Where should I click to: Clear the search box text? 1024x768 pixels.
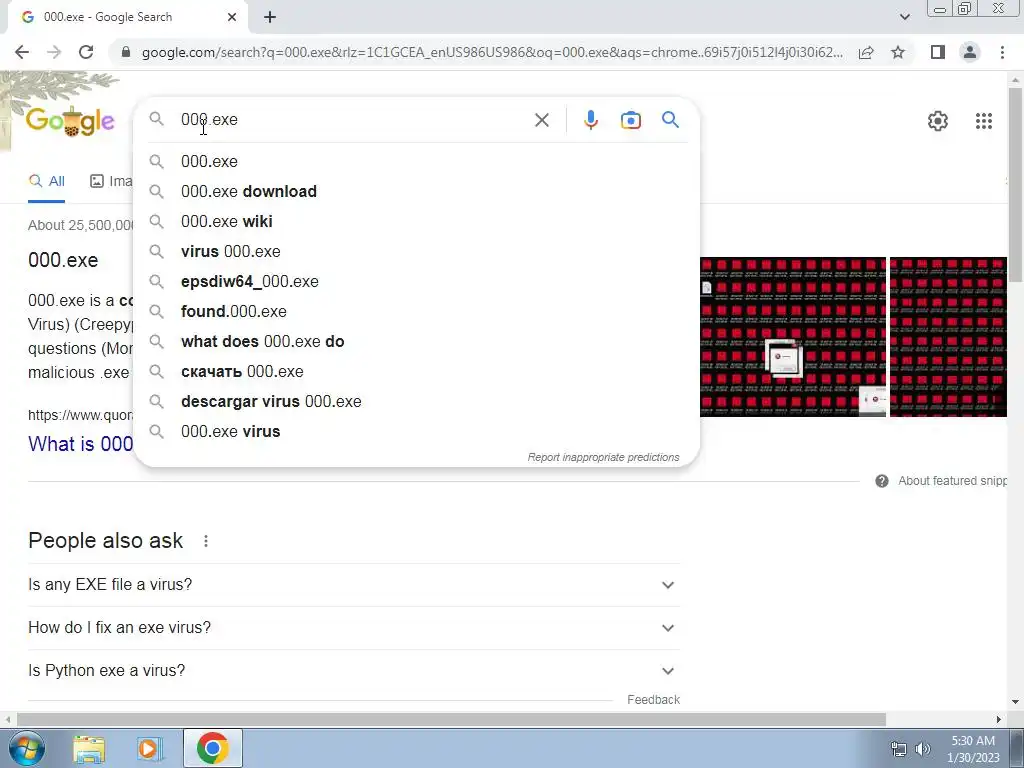click(541, 120)
